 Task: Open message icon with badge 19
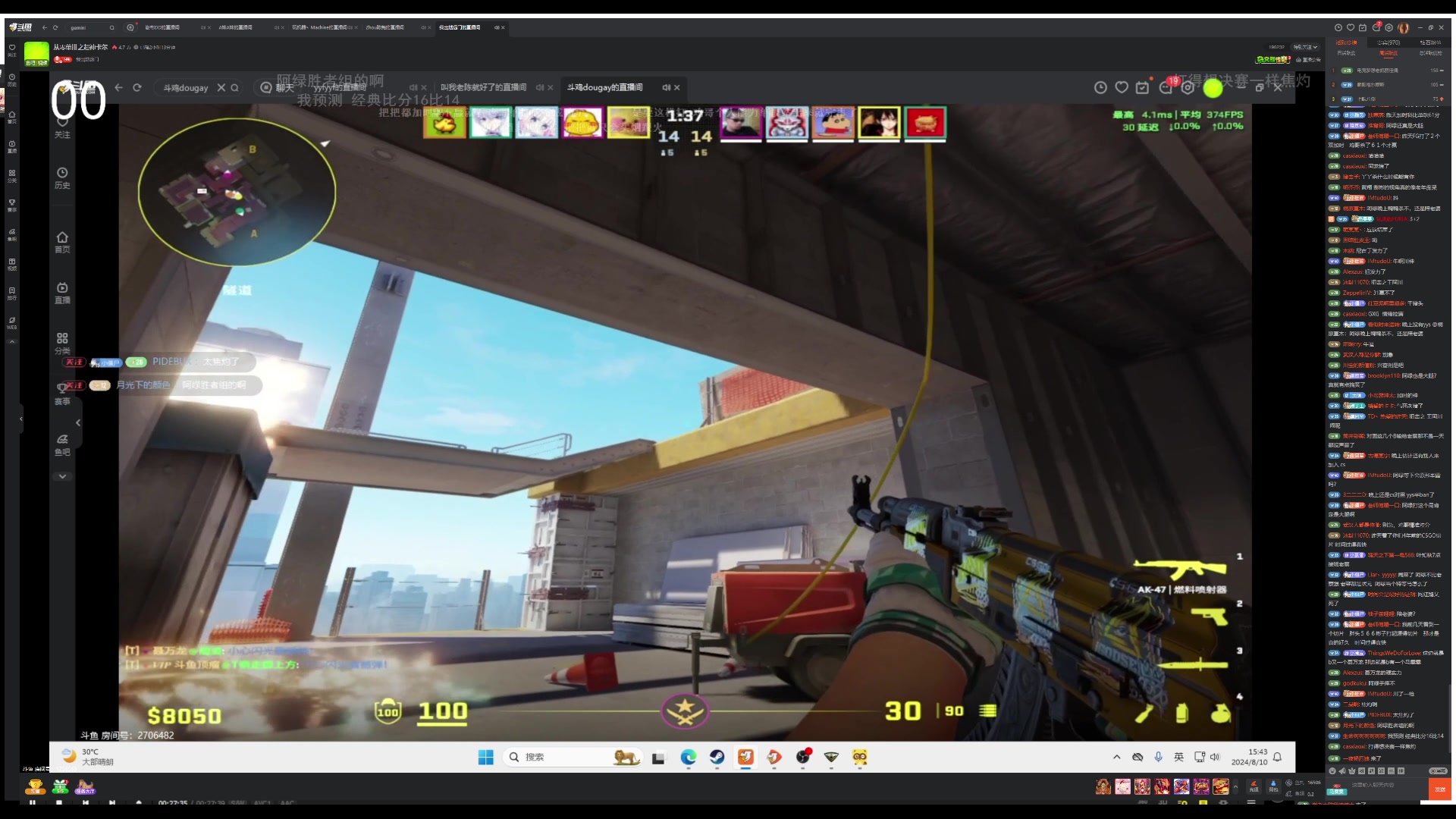click(x=1166, y=86)
